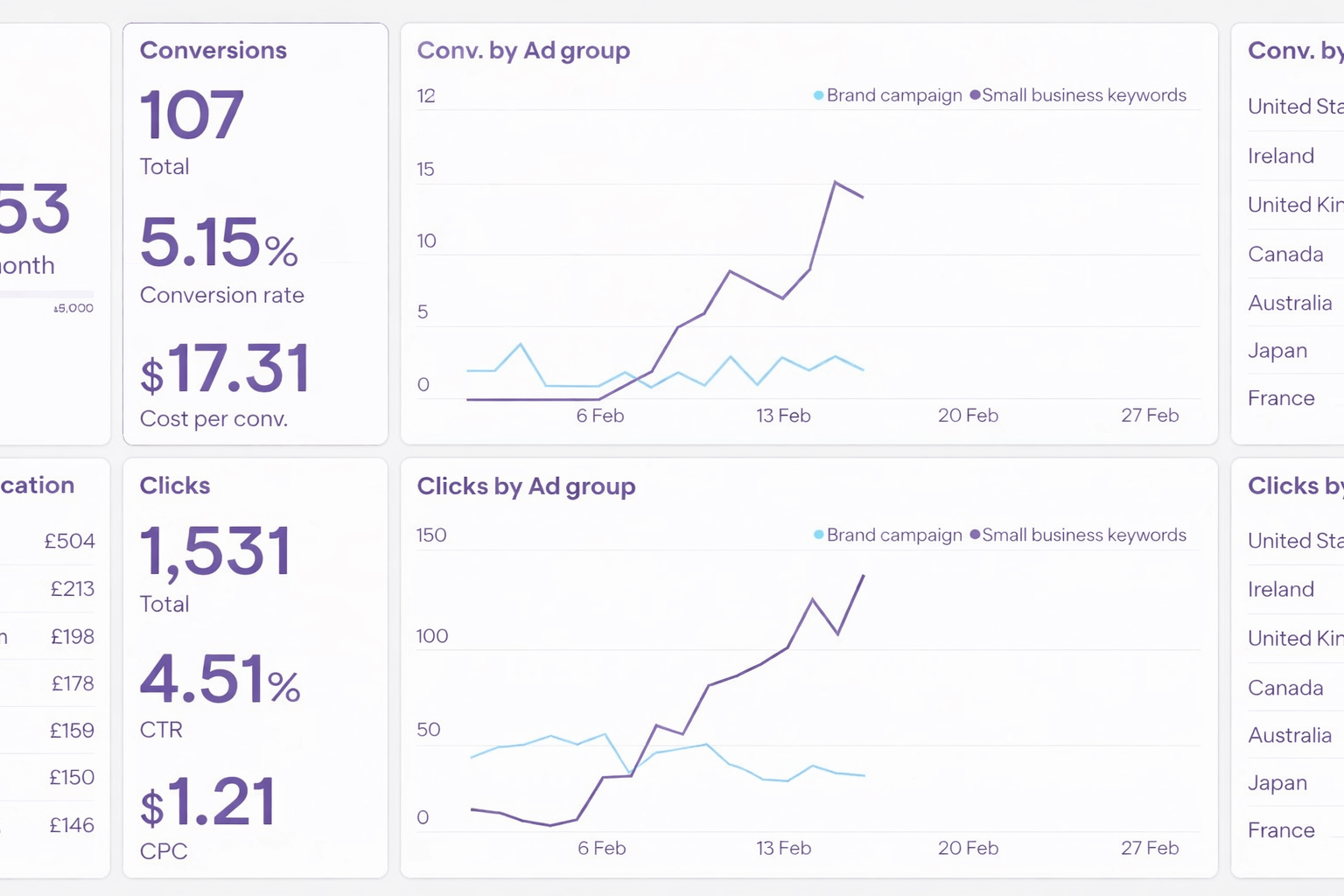Select France in the Clicks by list
The height and width of the screenshot is (896, 1344).
click(1281, 830)
